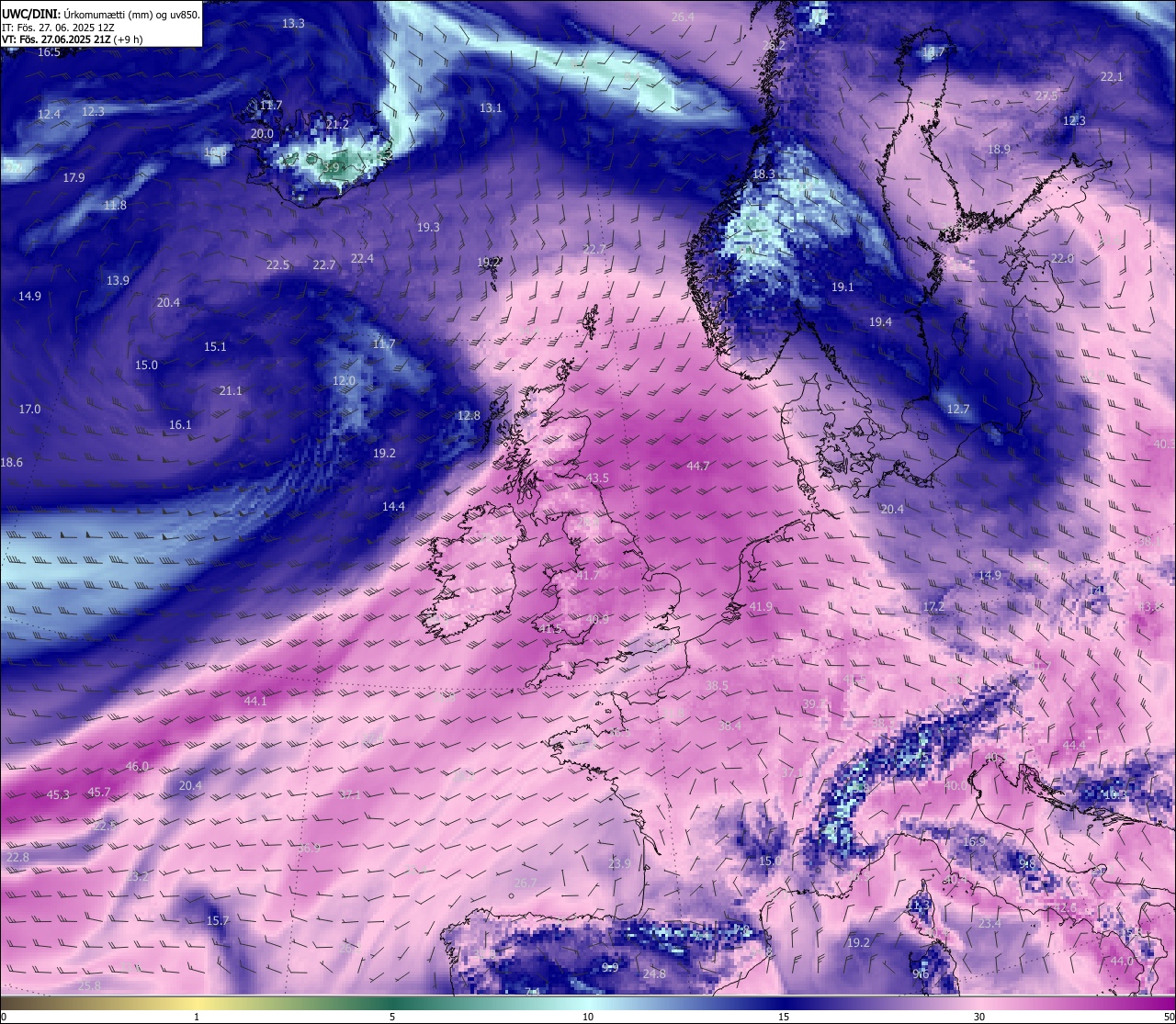Click the 41.9 value label
Screen dimensions: 1176x1024
point(761,607)
